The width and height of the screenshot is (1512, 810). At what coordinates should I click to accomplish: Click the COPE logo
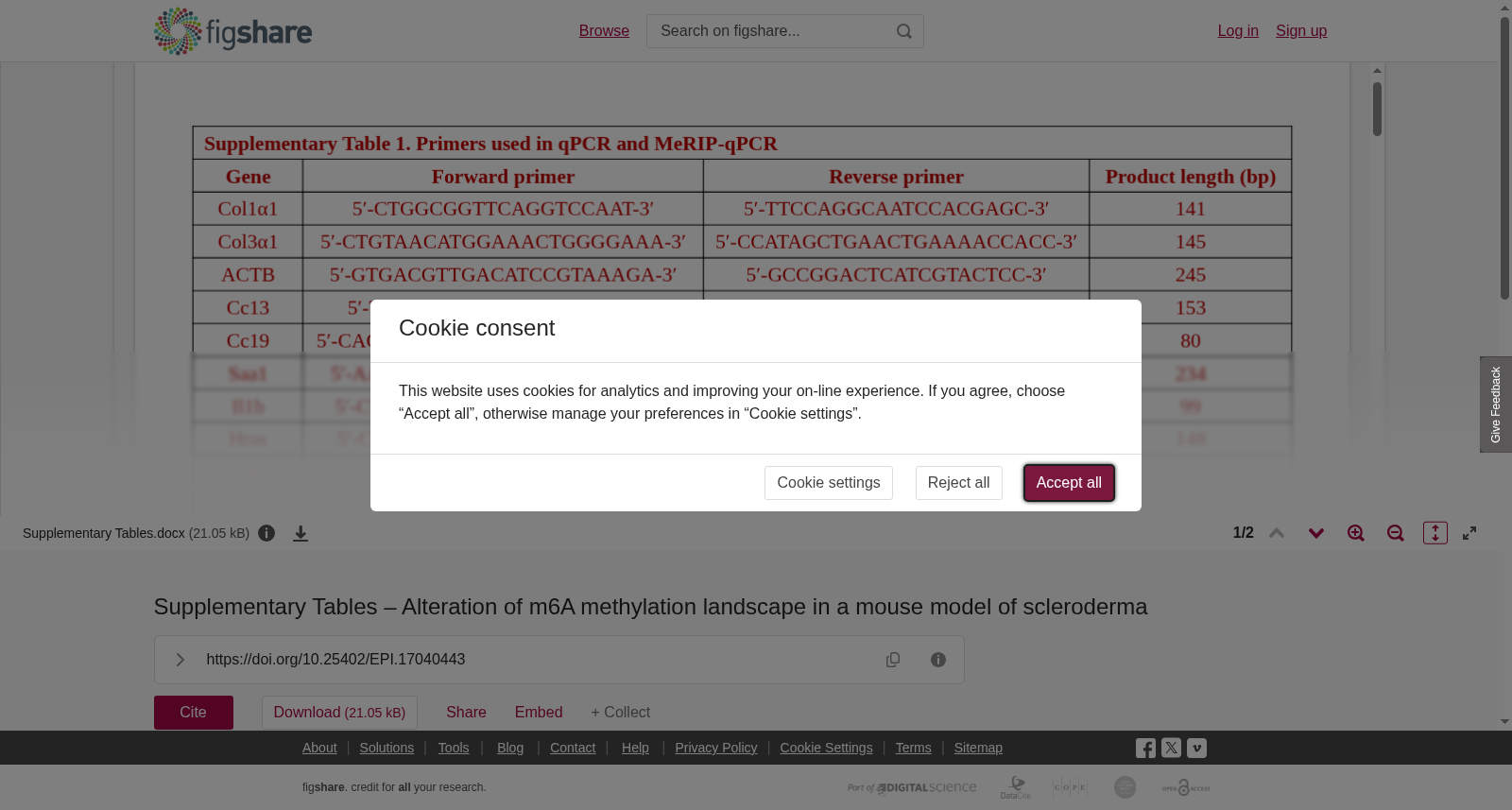point(1071,787)
